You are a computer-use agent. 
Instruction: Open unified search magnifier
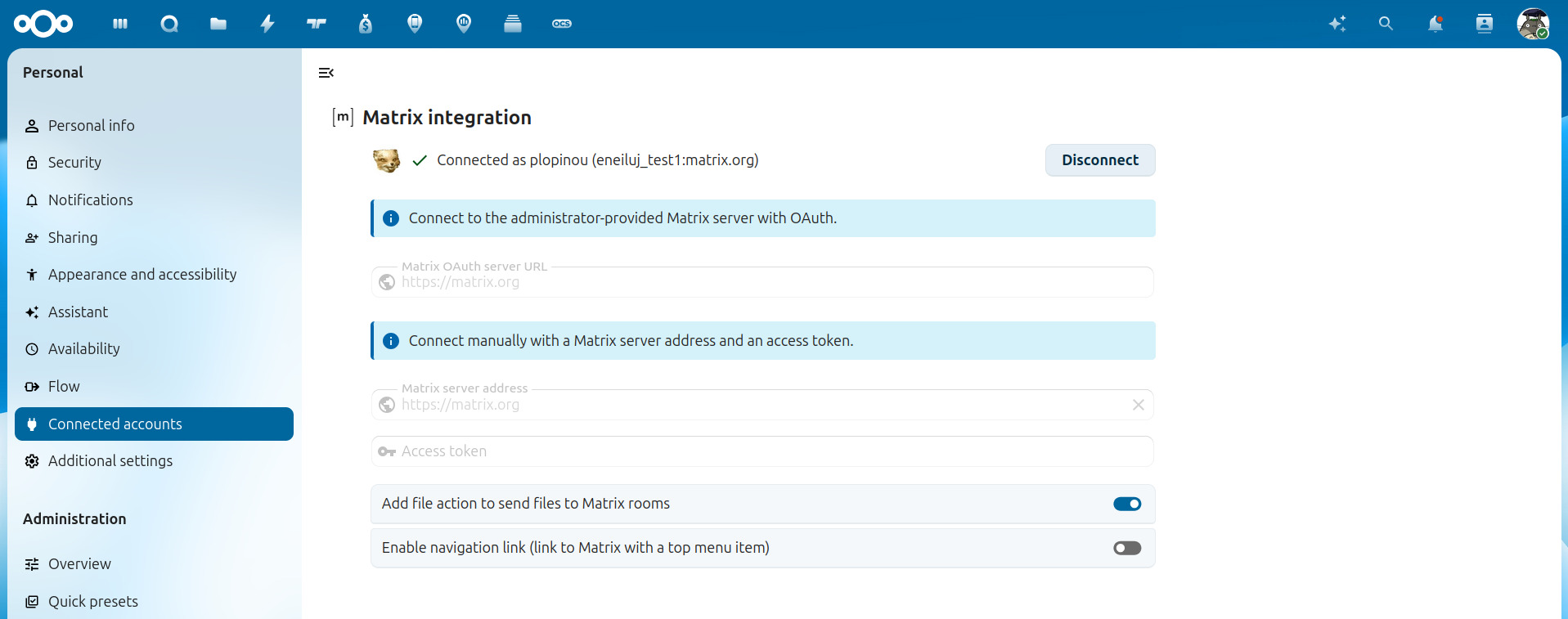click(x=1386, y=24)
